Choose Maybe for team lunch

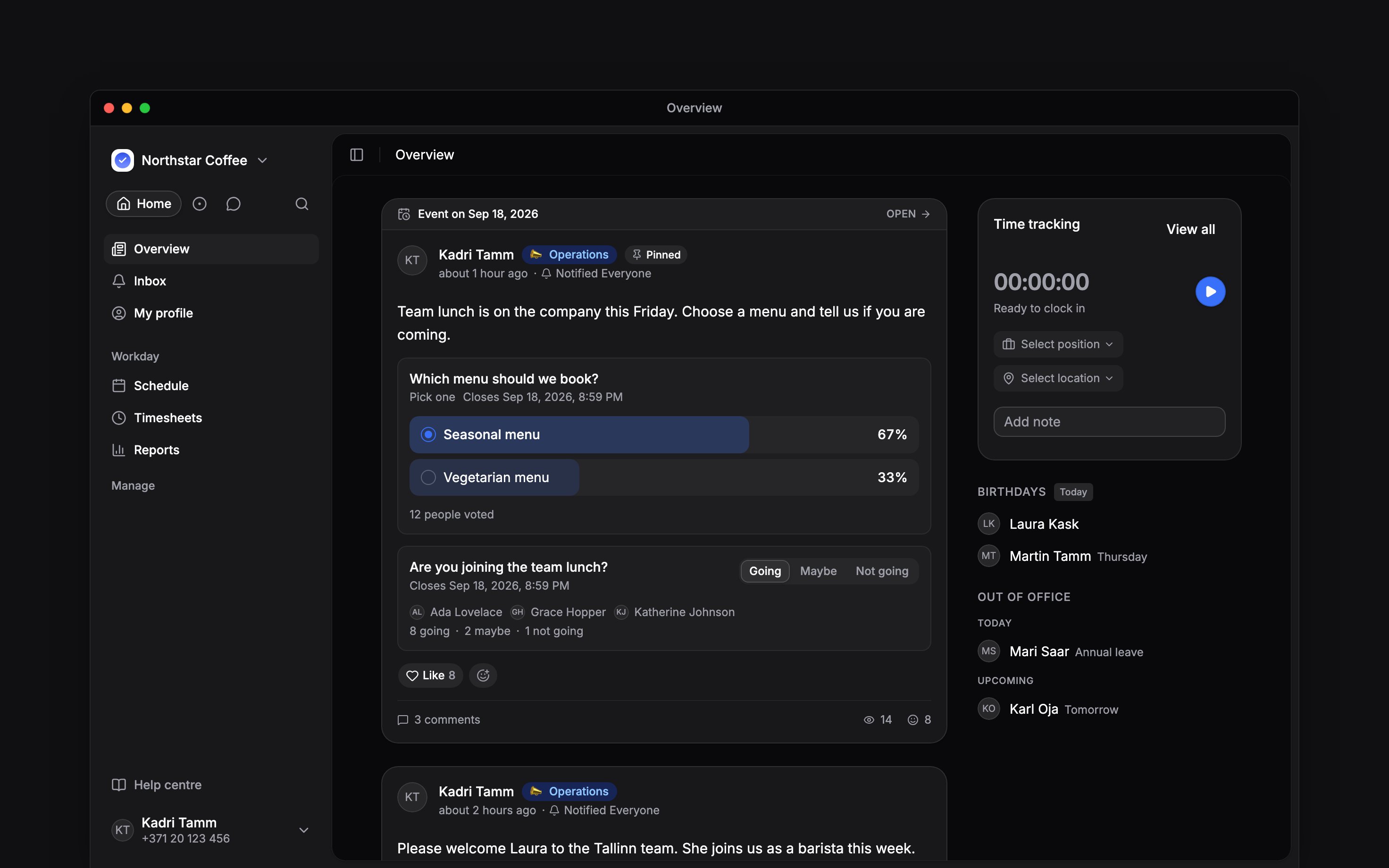pyautogui.click(x=818, y=571)
